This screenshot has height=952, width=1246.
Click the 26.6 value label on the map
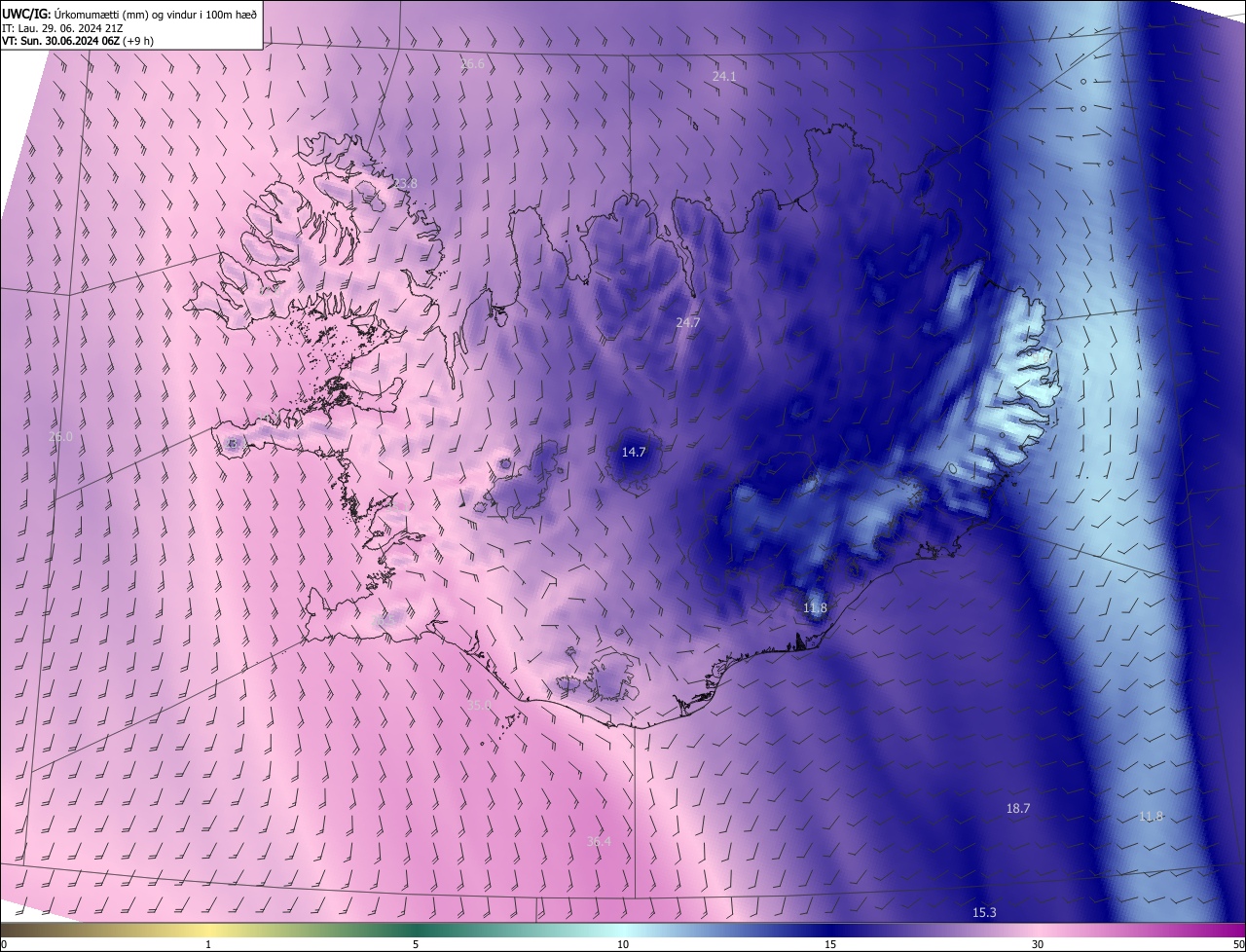tap(472, 63)
